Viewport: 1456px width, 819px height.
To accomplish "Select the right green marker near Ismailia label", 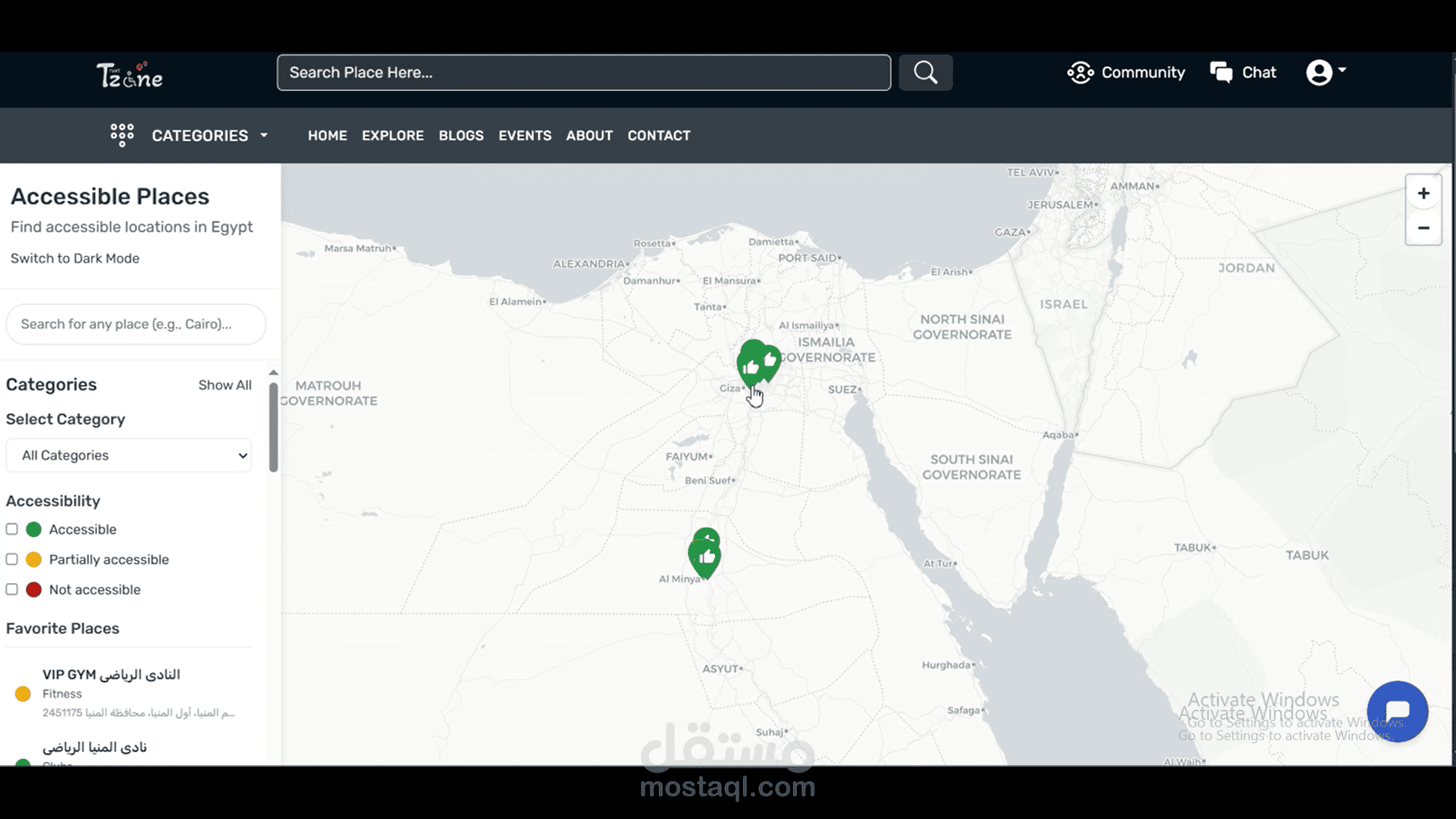I will [x=770, y=359].
